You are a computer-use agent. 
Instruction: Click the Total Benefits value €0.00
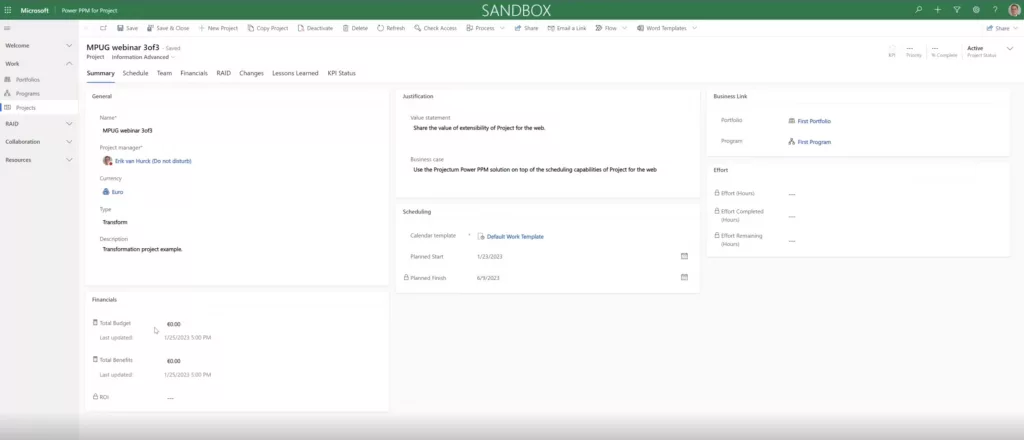coord(174,361)
